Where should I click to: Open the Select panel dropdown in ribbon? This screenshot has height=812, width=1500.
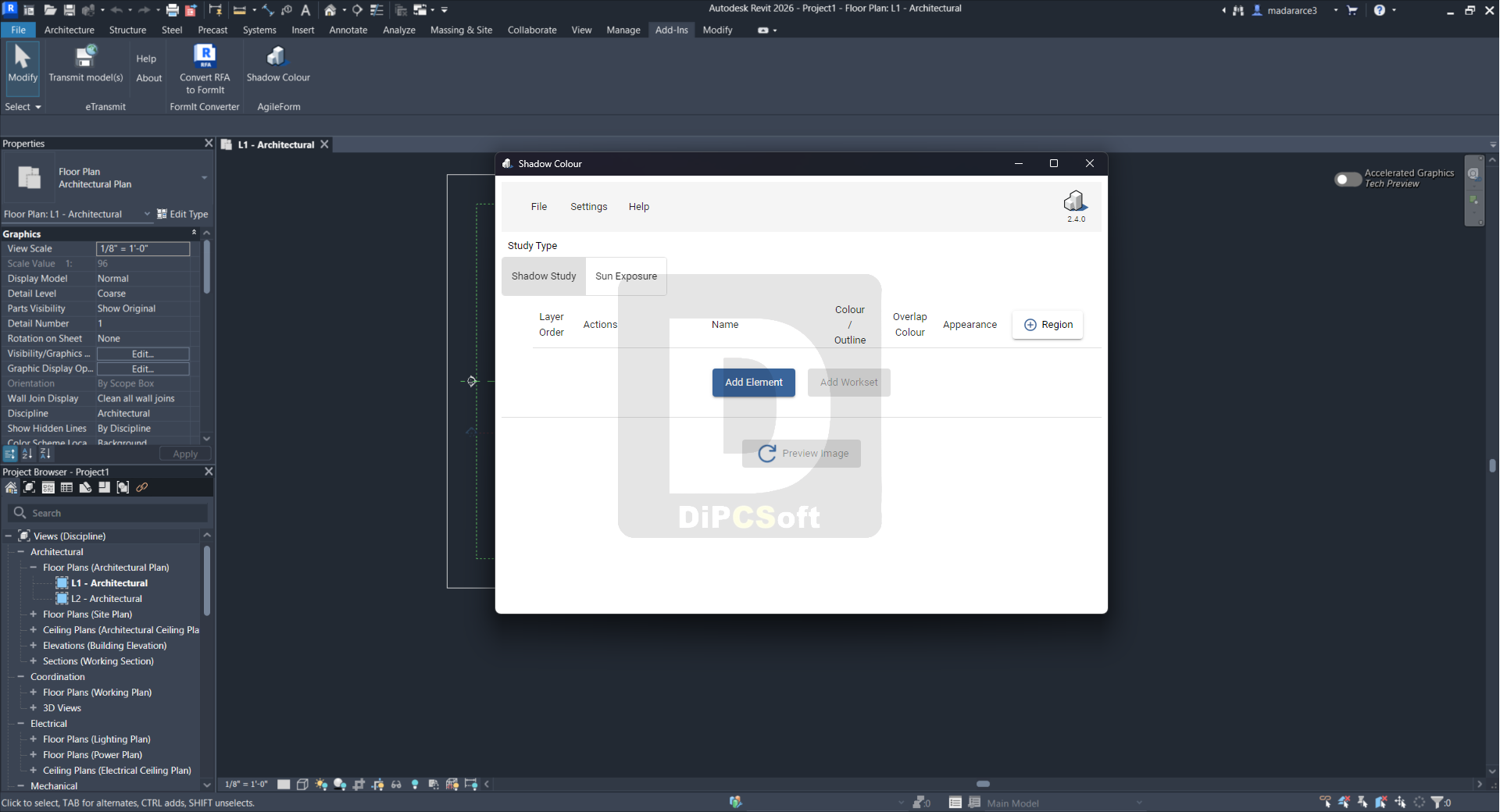coord(23,107)
